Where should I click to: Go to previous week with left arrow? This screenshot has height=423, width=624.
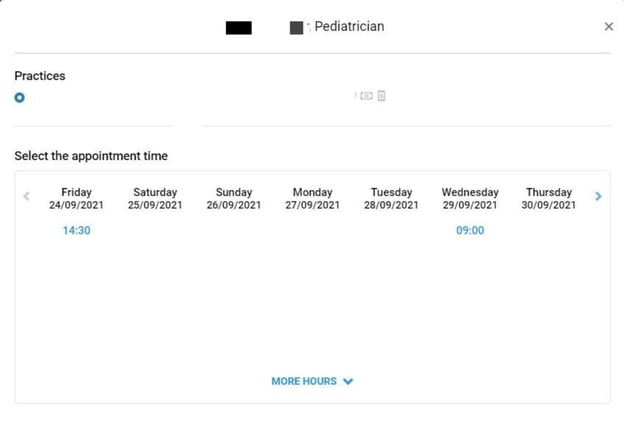click(x=26, y=196)
